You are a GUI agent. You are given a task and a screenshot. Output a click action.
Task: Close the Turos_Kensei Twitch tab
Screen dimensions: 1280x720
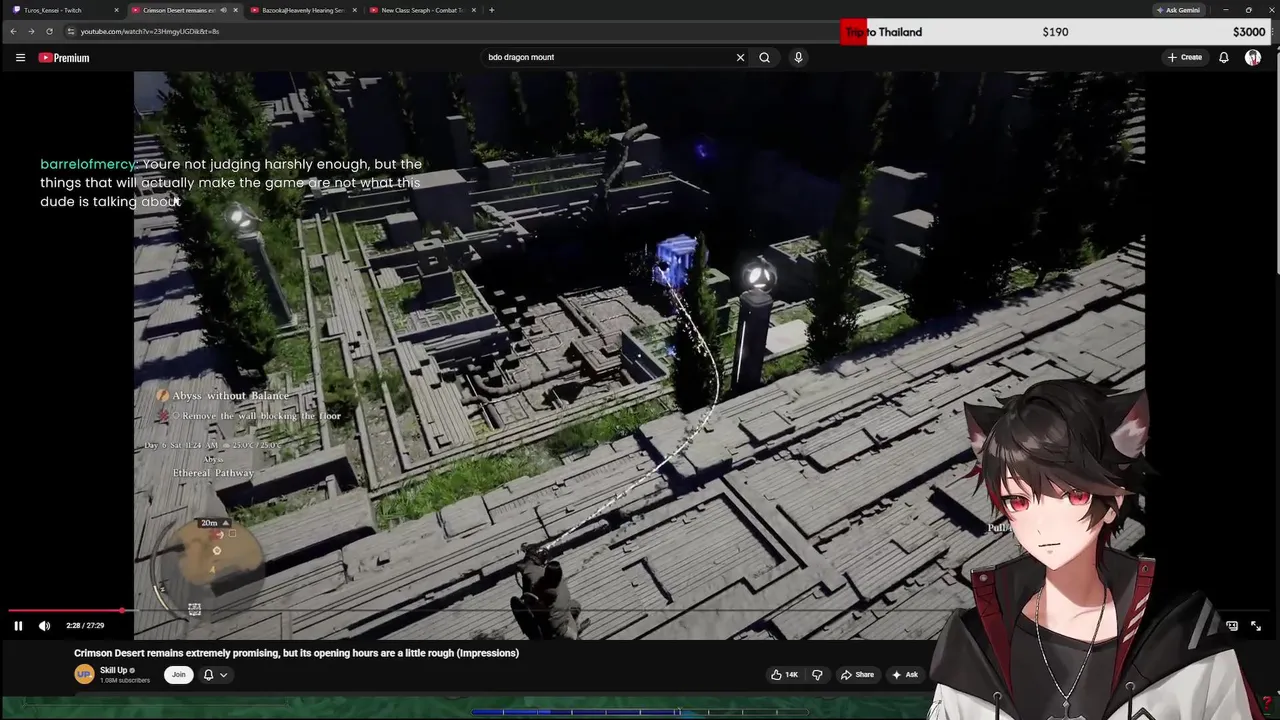116,10
